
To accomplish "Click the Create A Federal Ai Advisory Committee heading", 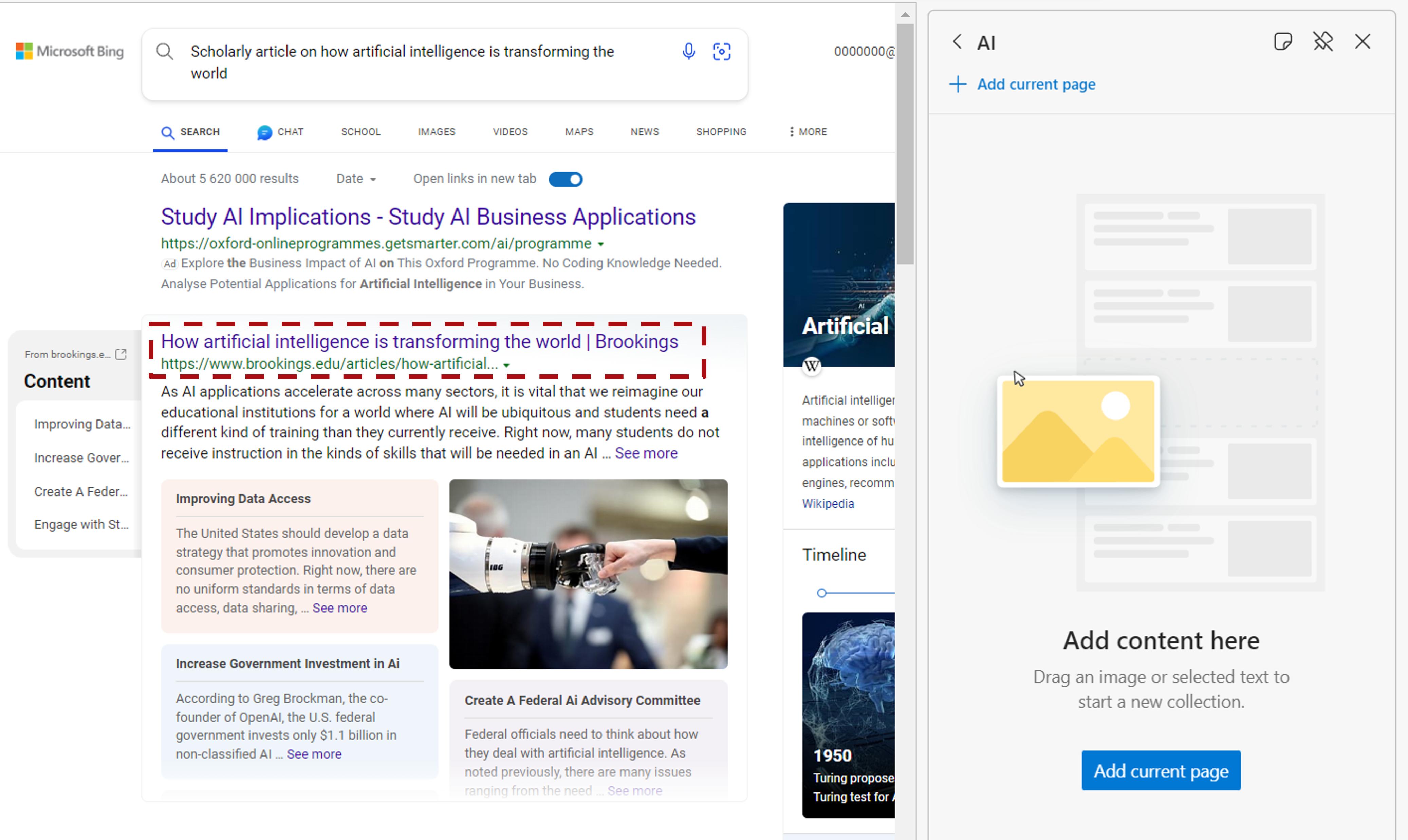I will tap(582, 701).
